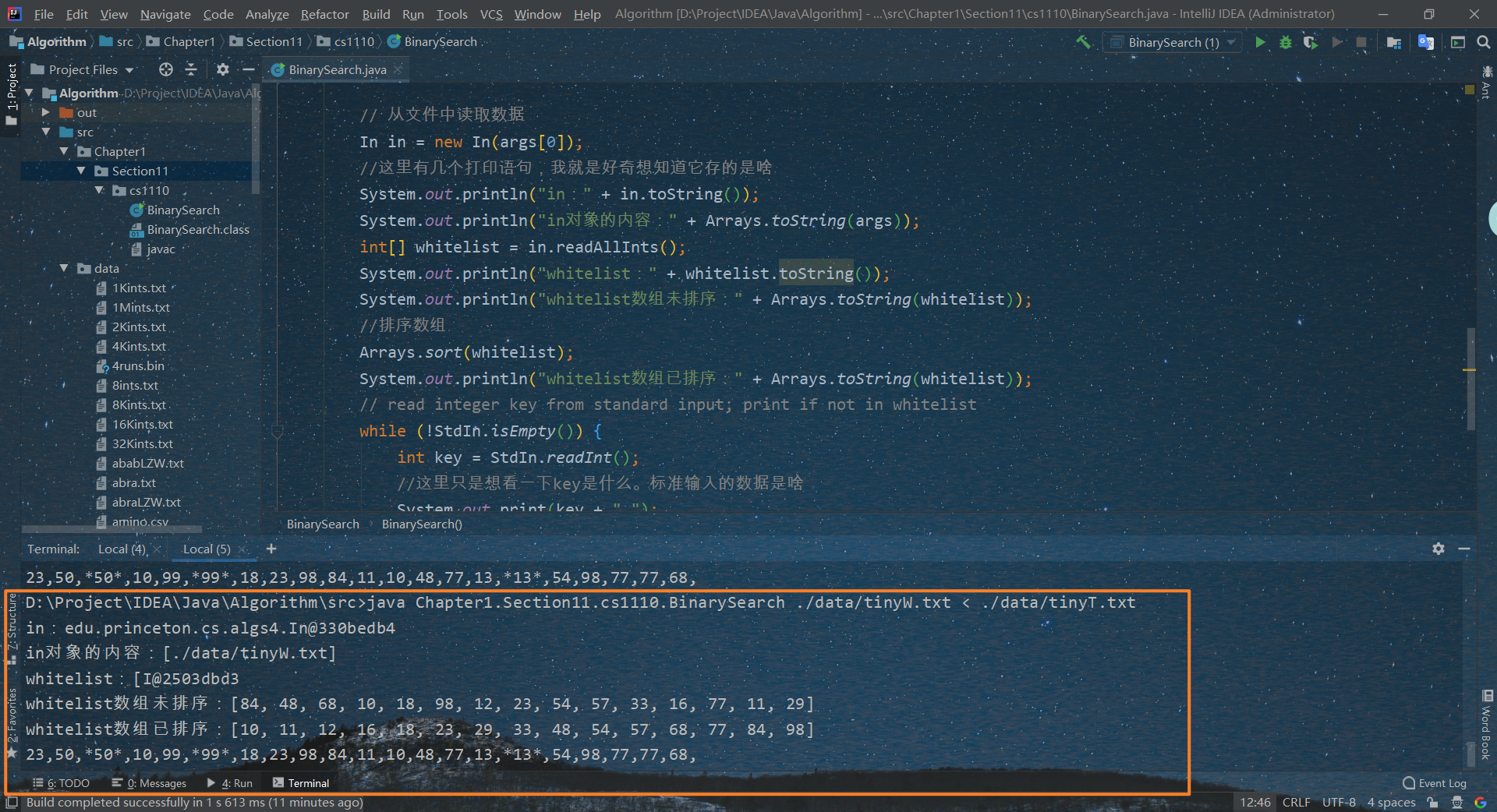Click the editor vertical scrollbar
The image size is (1497, 812).
[x=1470, y=378]
